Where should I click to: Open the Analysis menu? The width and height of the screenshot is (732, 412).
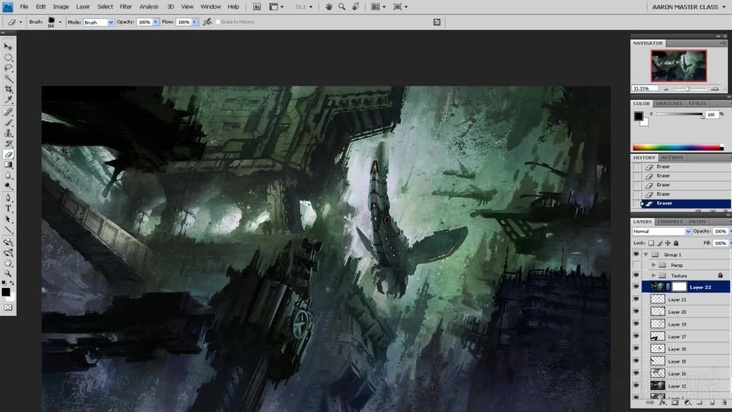point(149,7)
